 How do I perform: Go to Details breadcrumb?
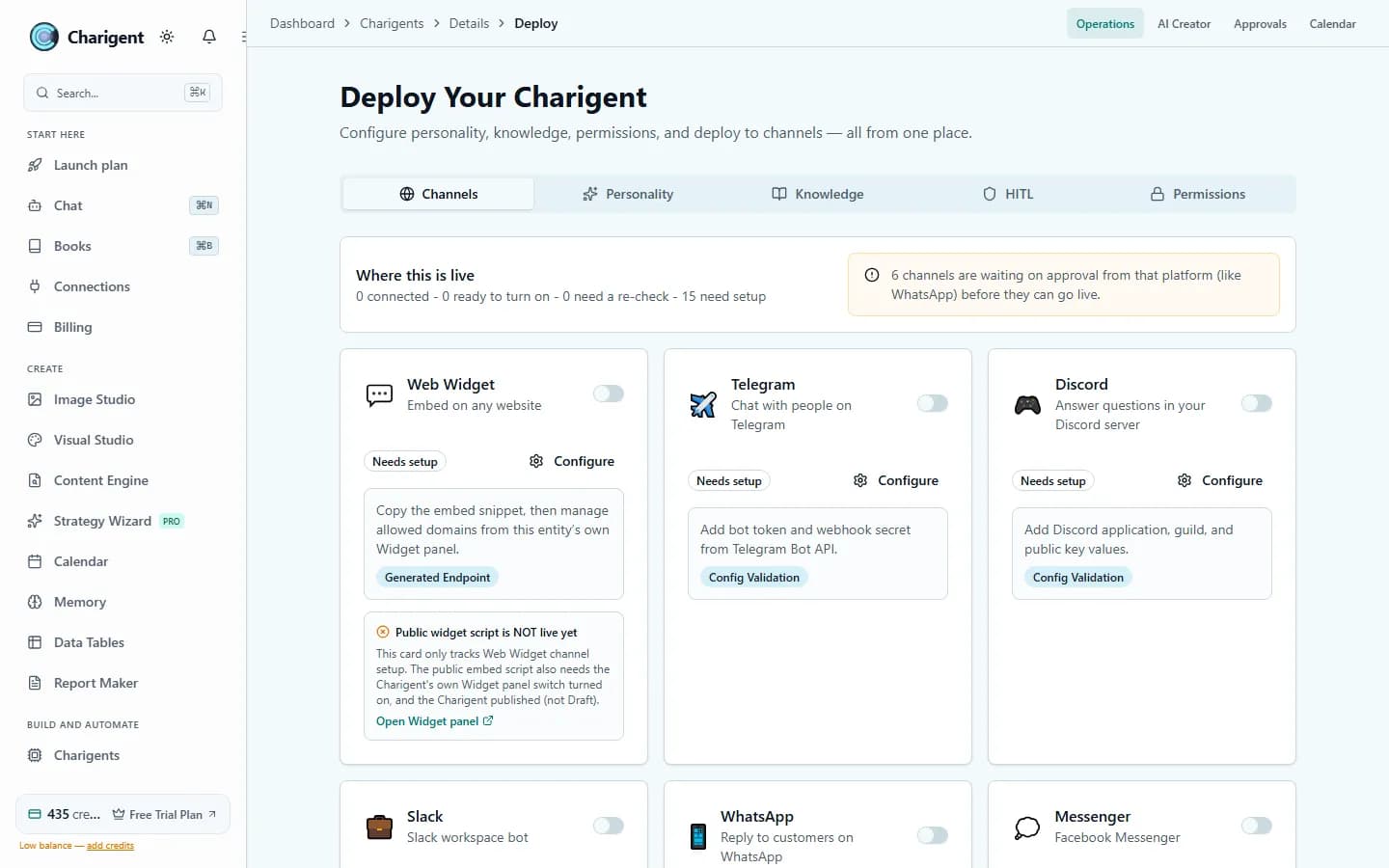tap(469, 23)
